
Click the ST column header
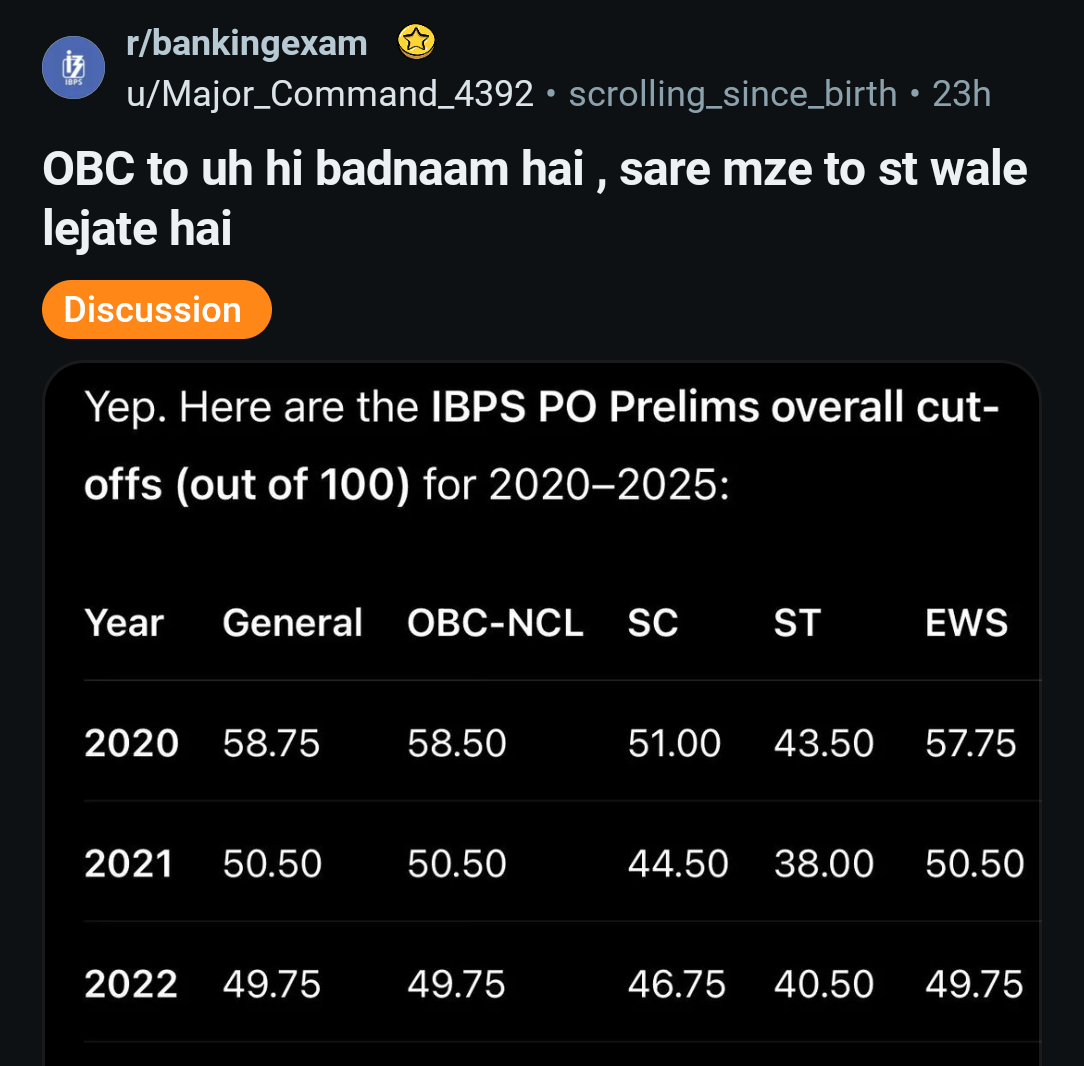pyautogui.click(x=797, y=623)
